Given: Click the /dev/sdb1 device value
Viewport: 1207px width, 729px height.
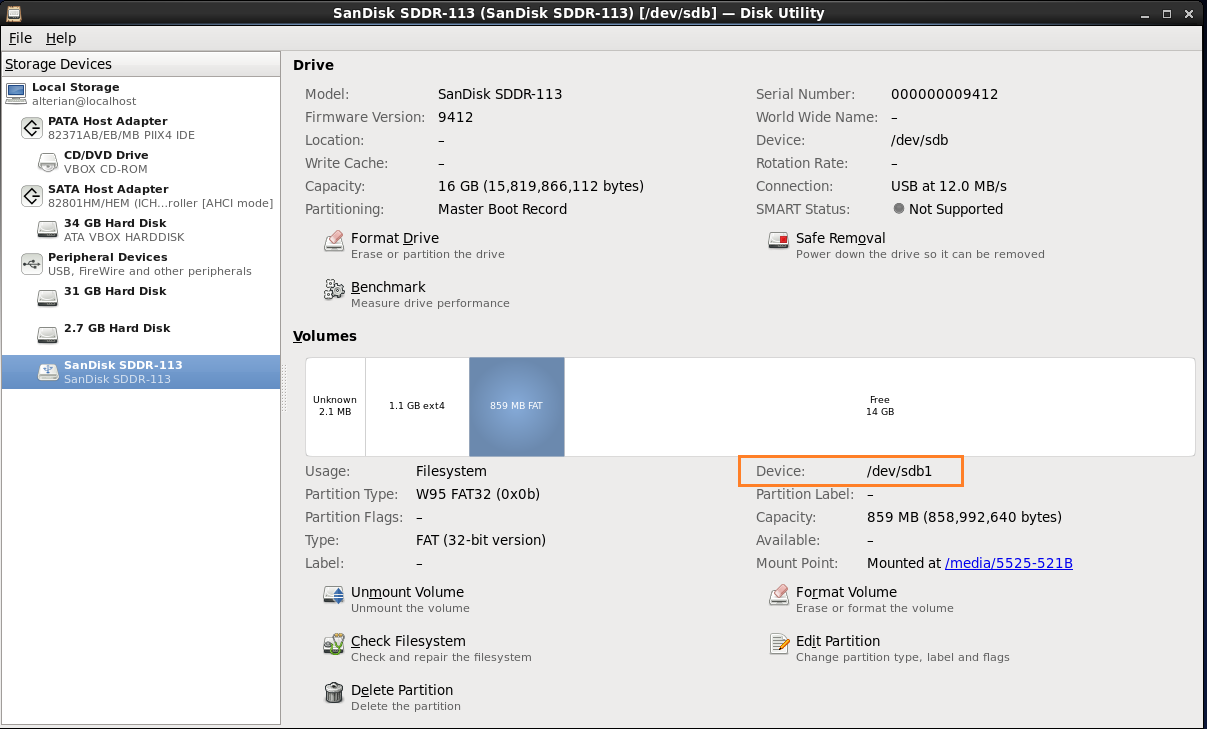Looking at the screenshot, I should click(899, 471).
